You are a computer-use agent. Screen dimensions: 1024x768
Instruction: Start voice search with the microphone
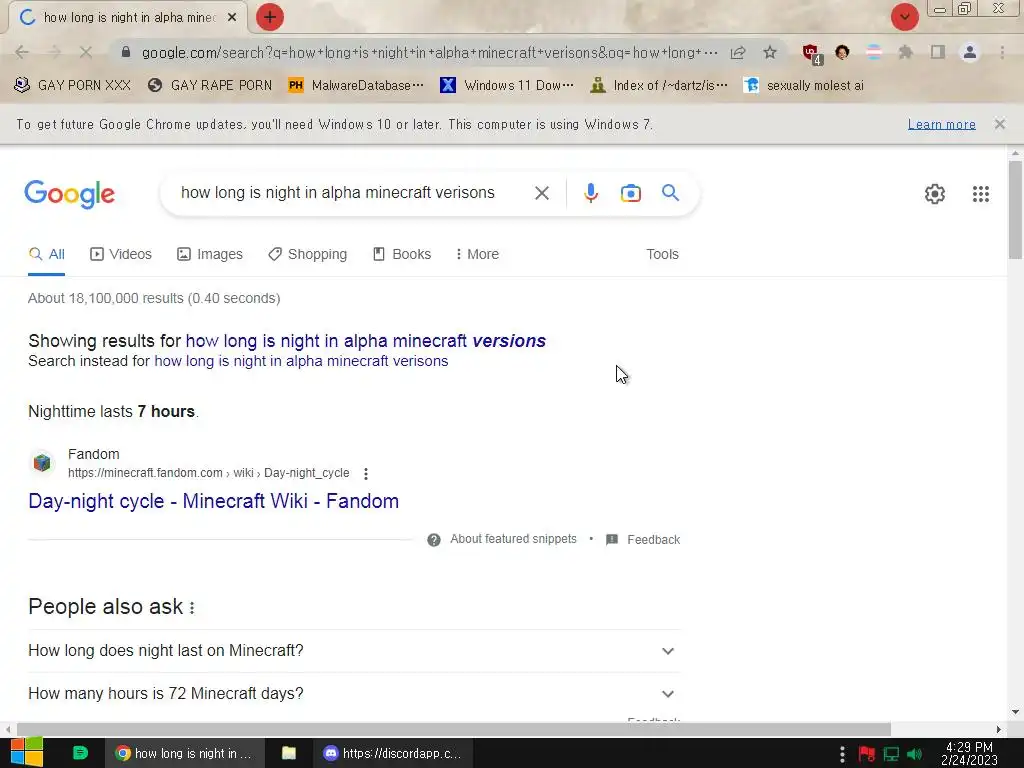pyautogui.click(x=590, y=193)
